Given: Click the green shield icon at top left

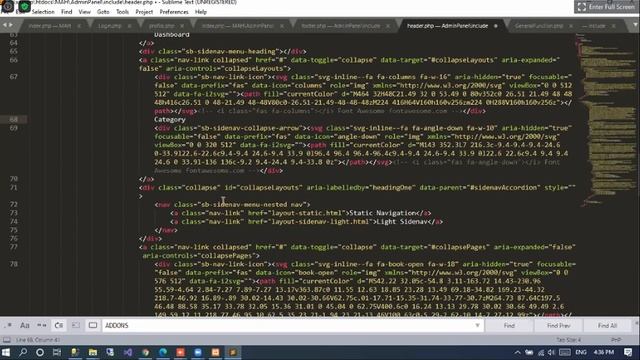Looking at the screenshot, I should (25, 6).
